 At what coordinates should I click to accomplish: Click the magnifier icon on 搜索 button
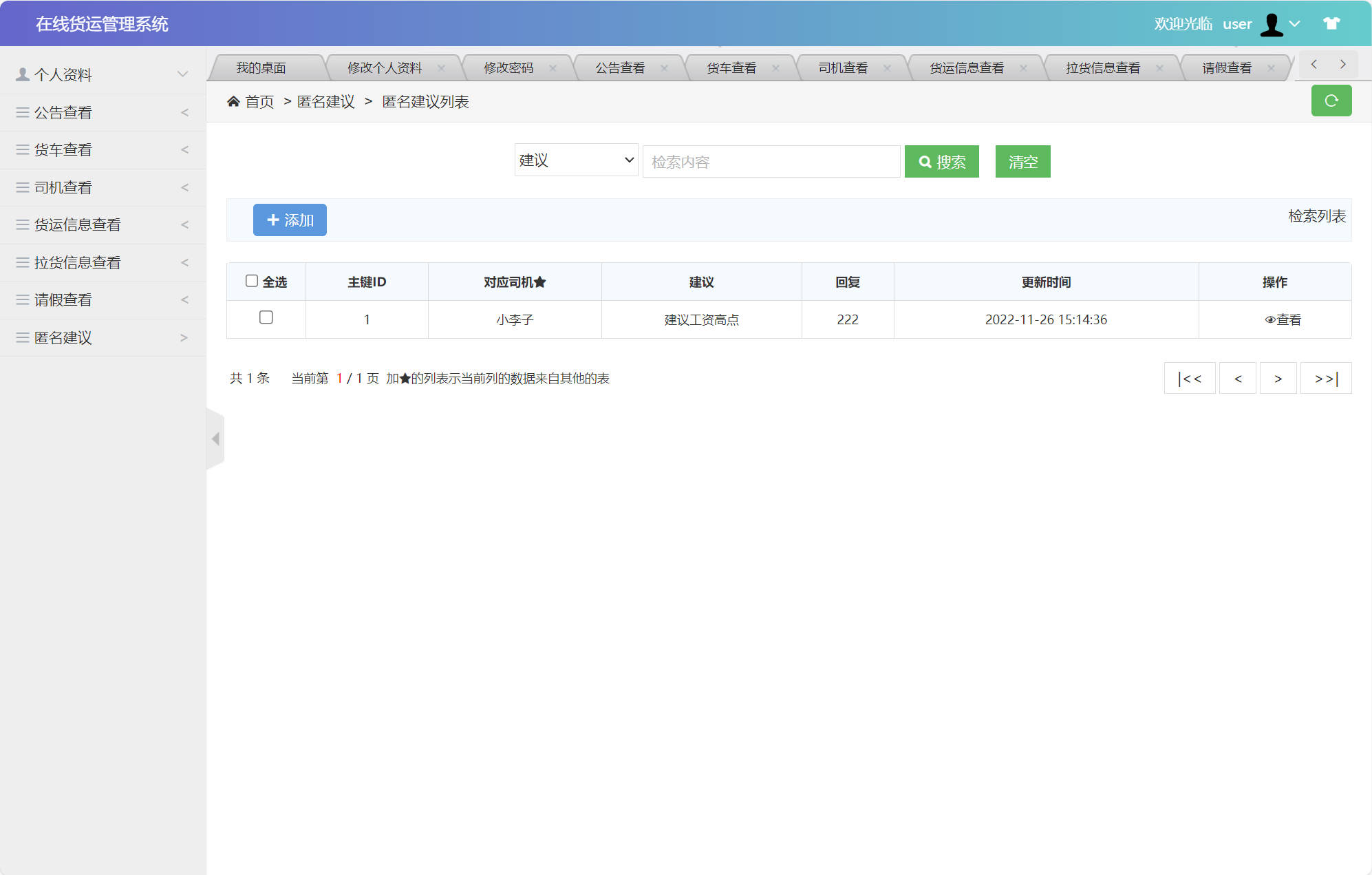tap(925, 161)
